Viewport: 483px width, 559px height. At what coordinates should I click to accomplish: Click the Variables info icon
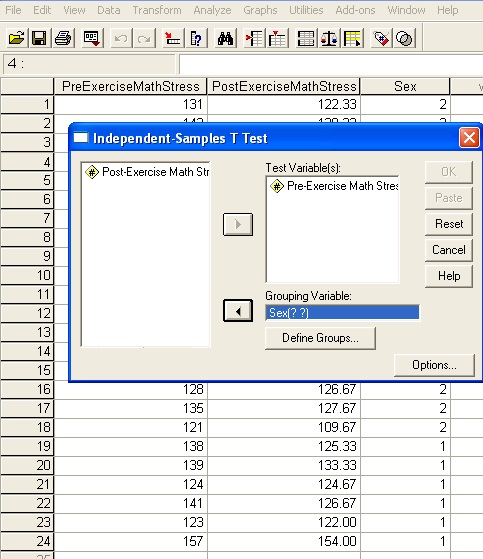[x=196, y=38]
